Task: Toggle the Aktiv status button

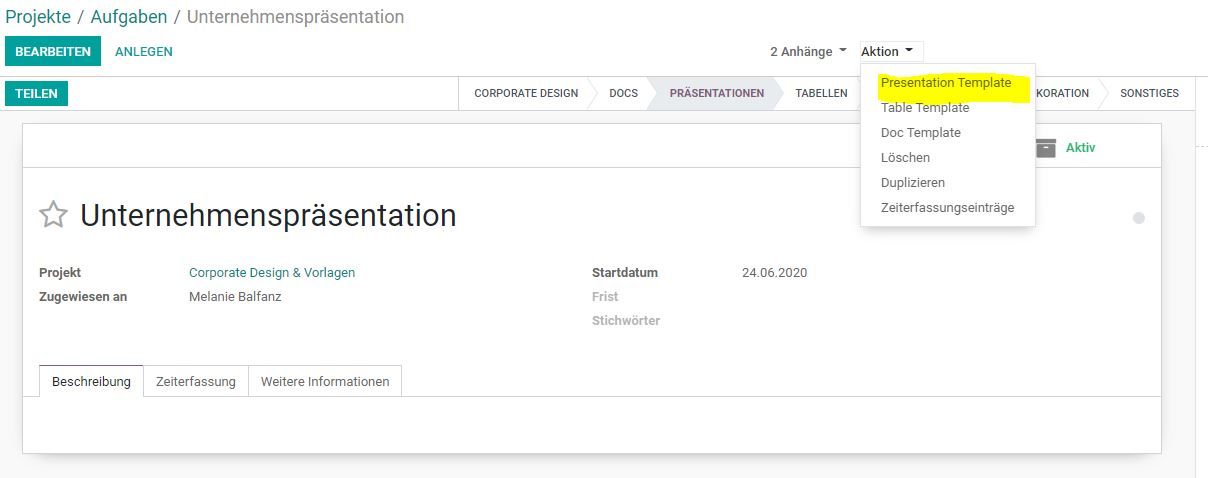Action: point(1080,148)
